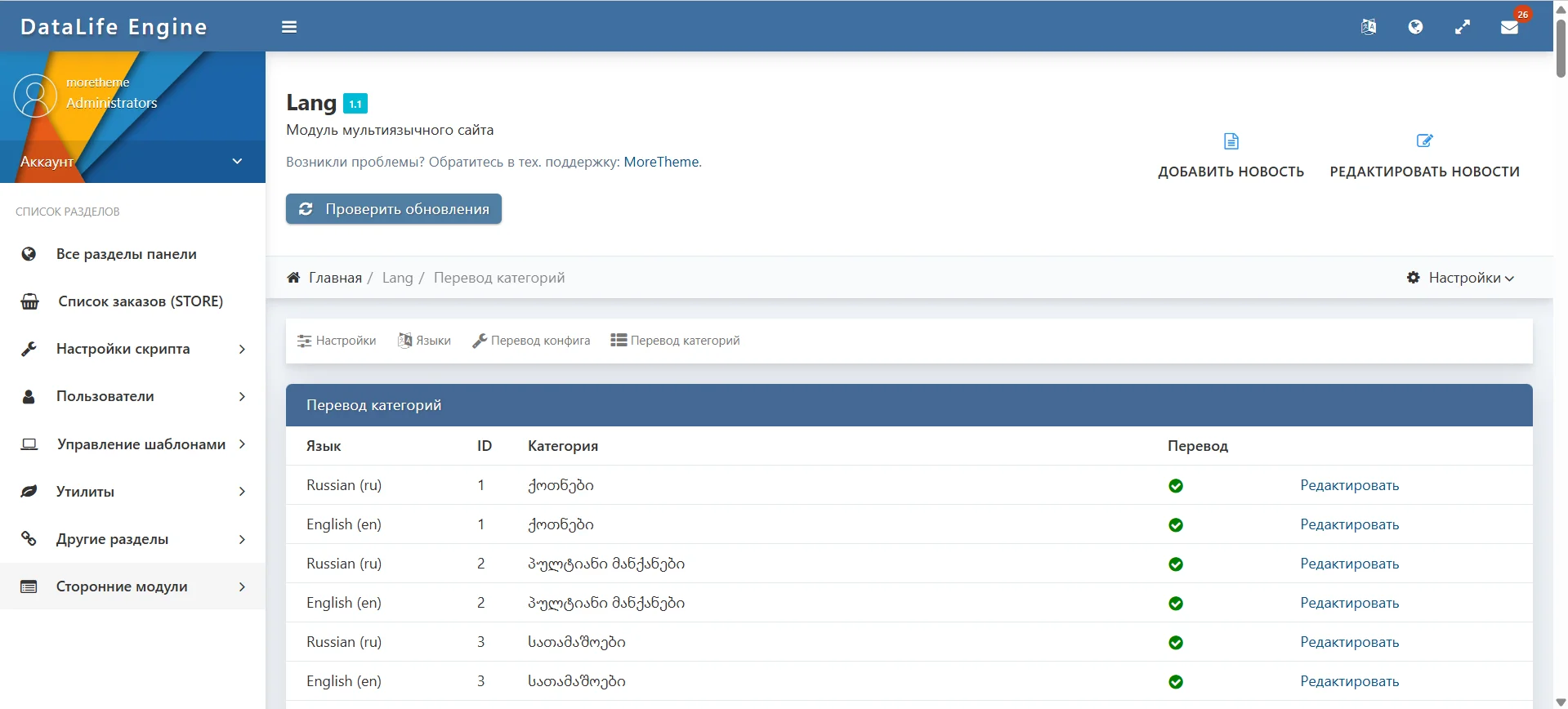
Task: Click green checkmark for Russian category 3
Action: [1176, 643]
